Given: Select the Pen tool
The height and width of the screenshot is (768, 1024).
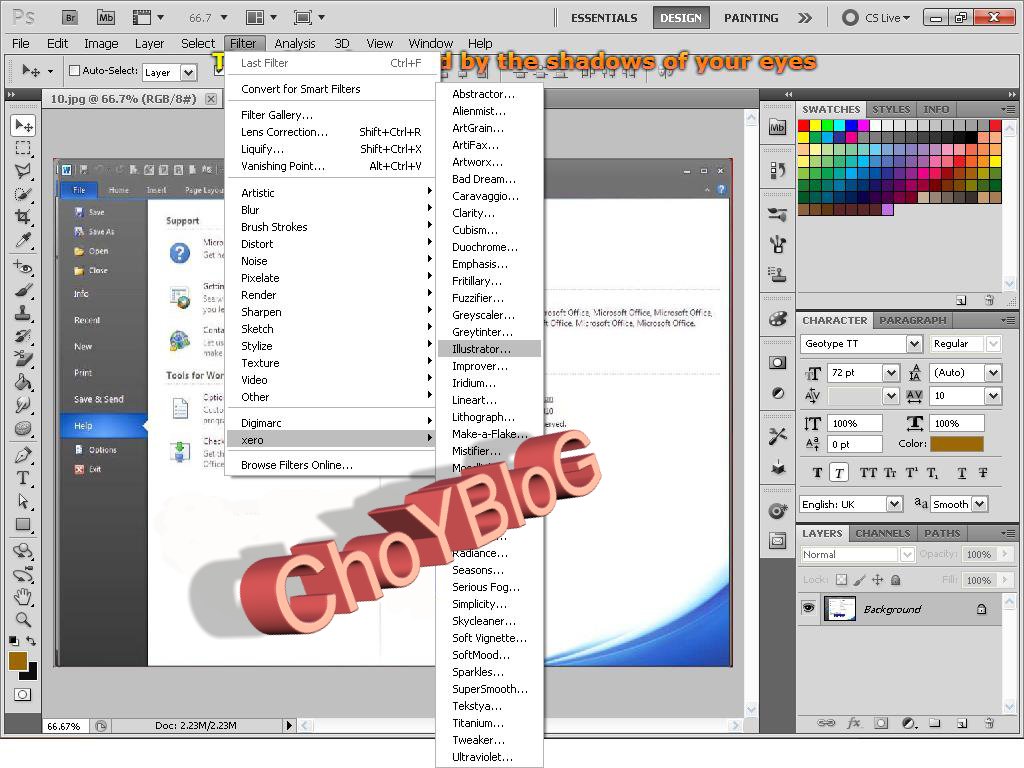Looking at the screenshot, I should click(x=23, y=455).
